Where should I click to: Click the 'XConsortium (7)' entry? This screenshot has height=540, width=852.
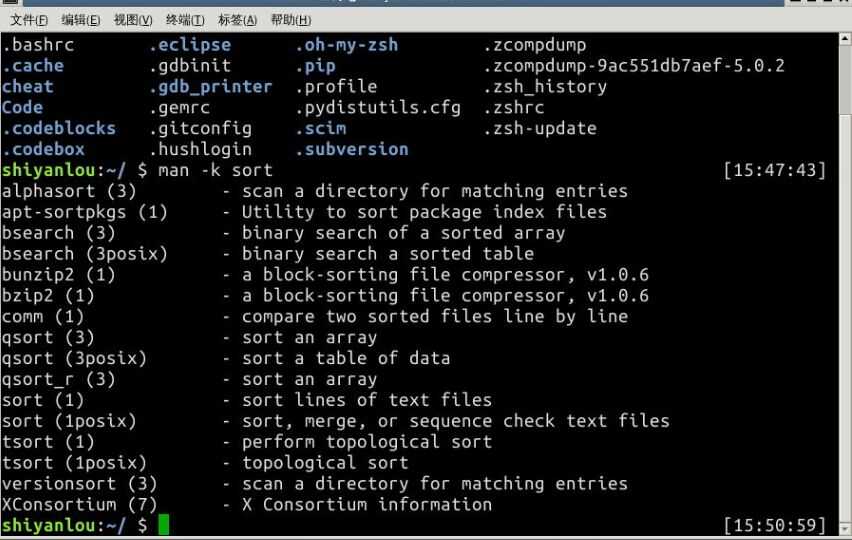79,505
